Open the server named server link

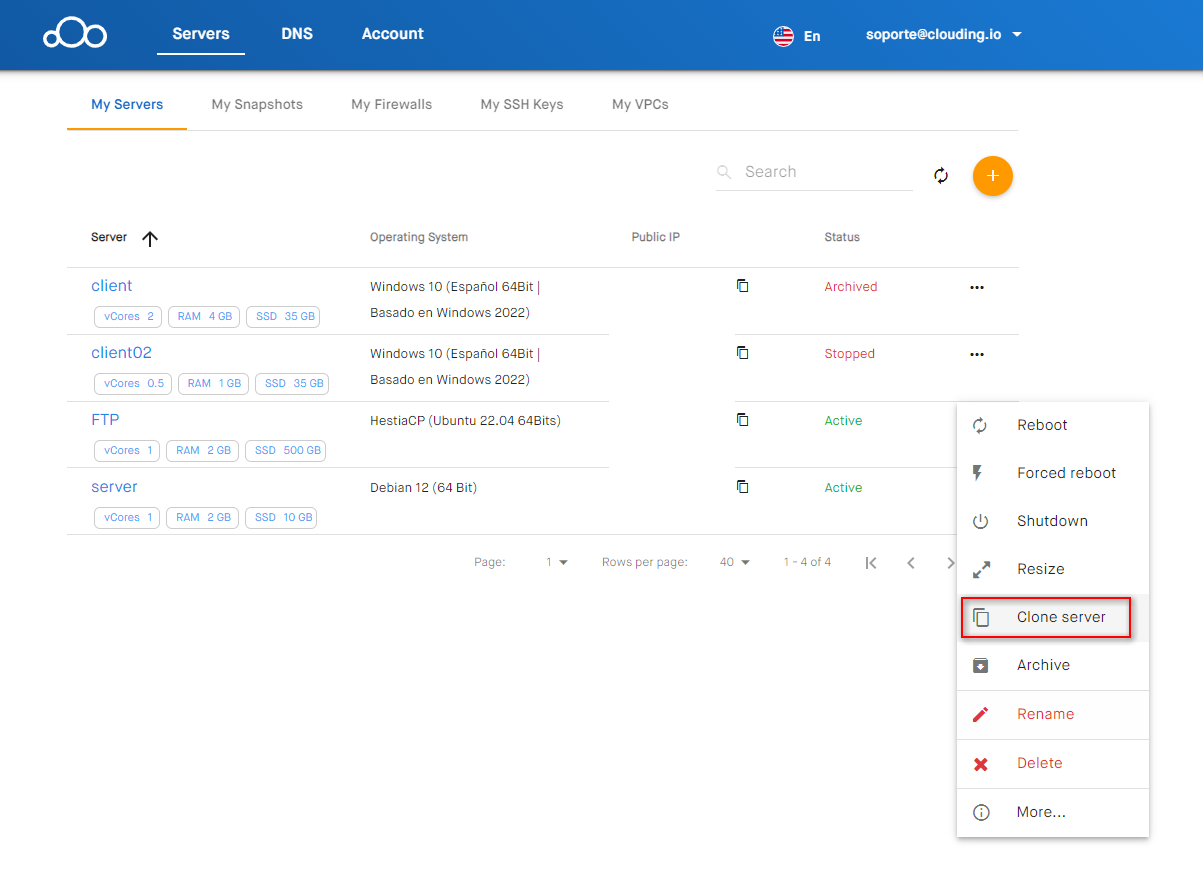114,487
